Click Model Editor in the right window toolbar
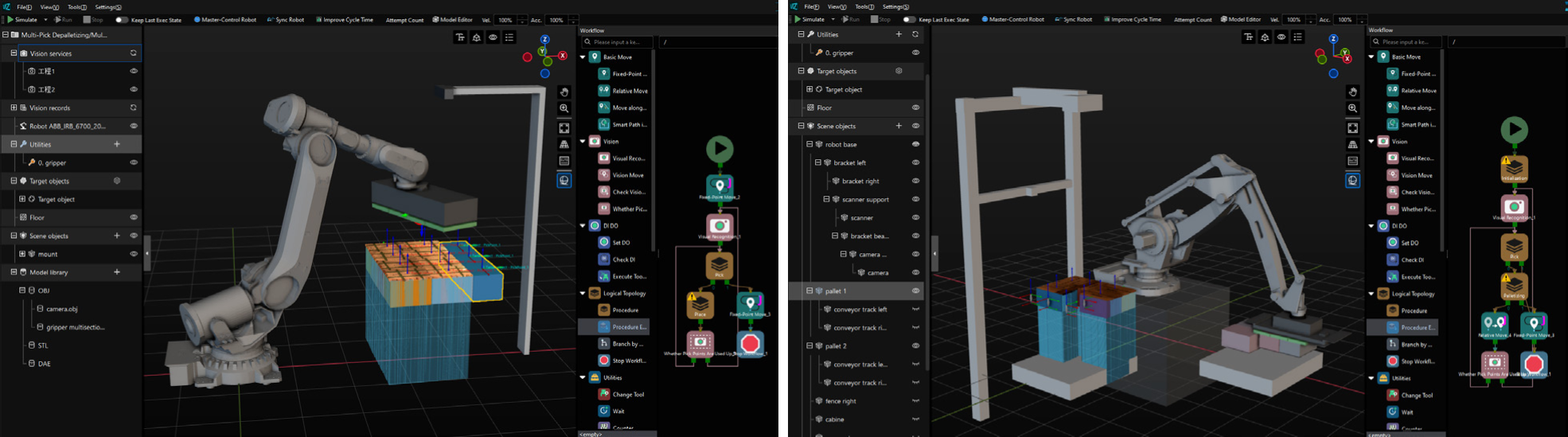1568x437 pixels. 1240,20
